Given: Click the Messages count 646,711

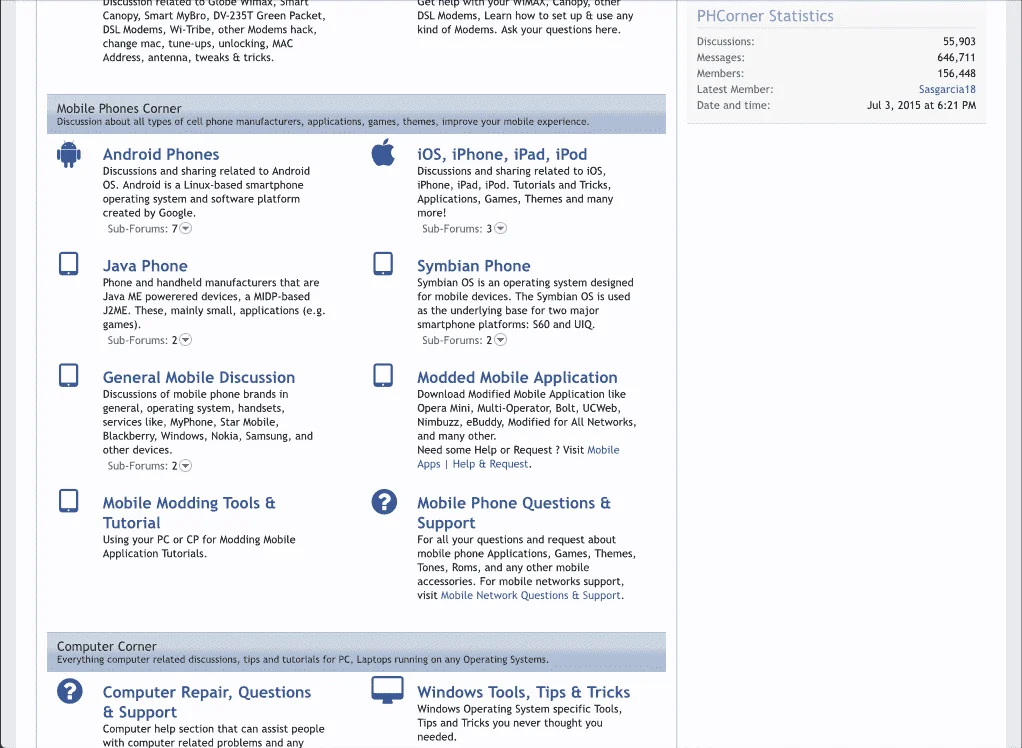Looking at the screenshot, I should coord(956,57).
